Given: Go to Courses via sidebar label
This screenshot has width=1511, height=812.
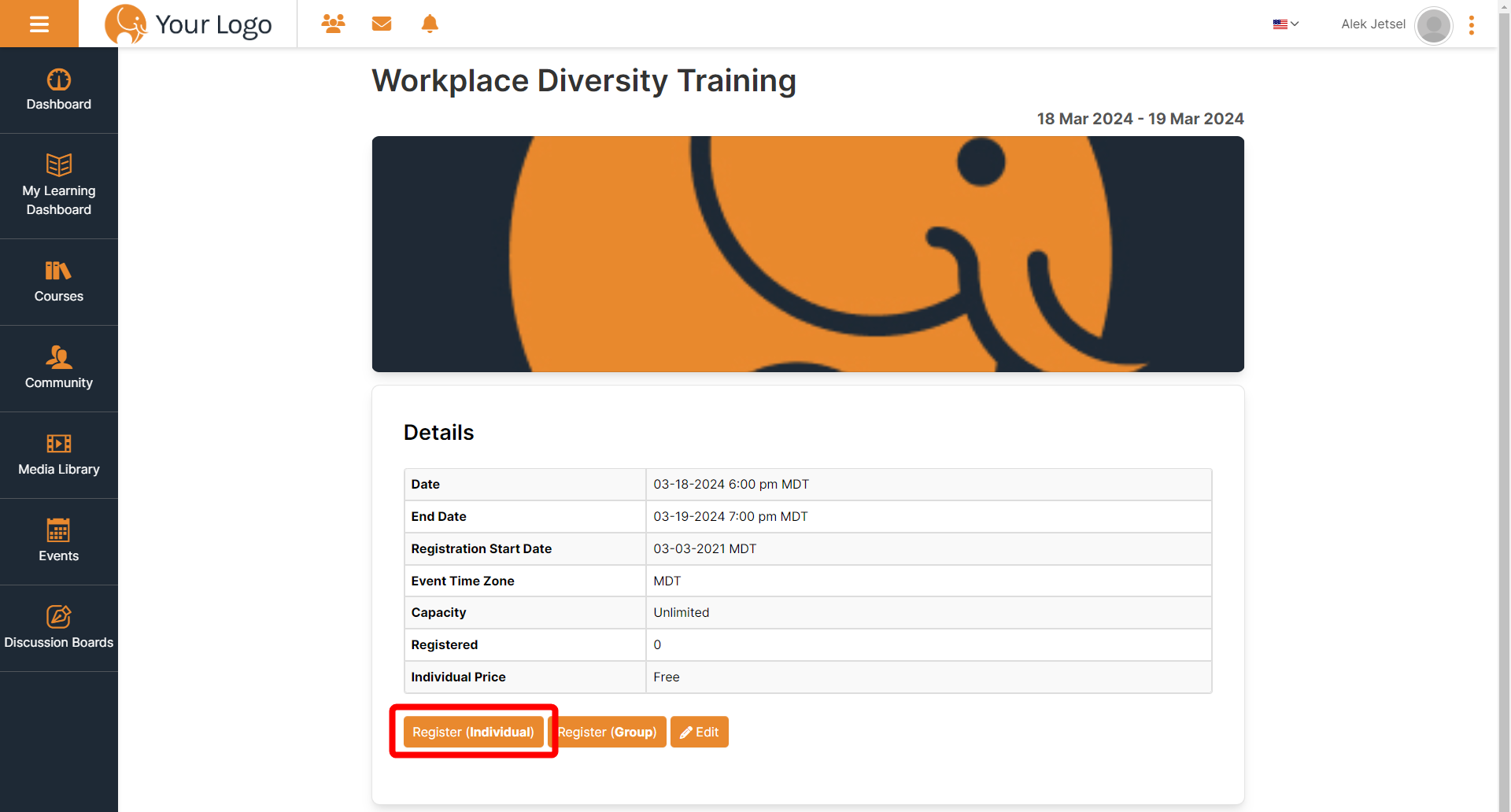Looking at the screenshot, I should click(59, 296).
